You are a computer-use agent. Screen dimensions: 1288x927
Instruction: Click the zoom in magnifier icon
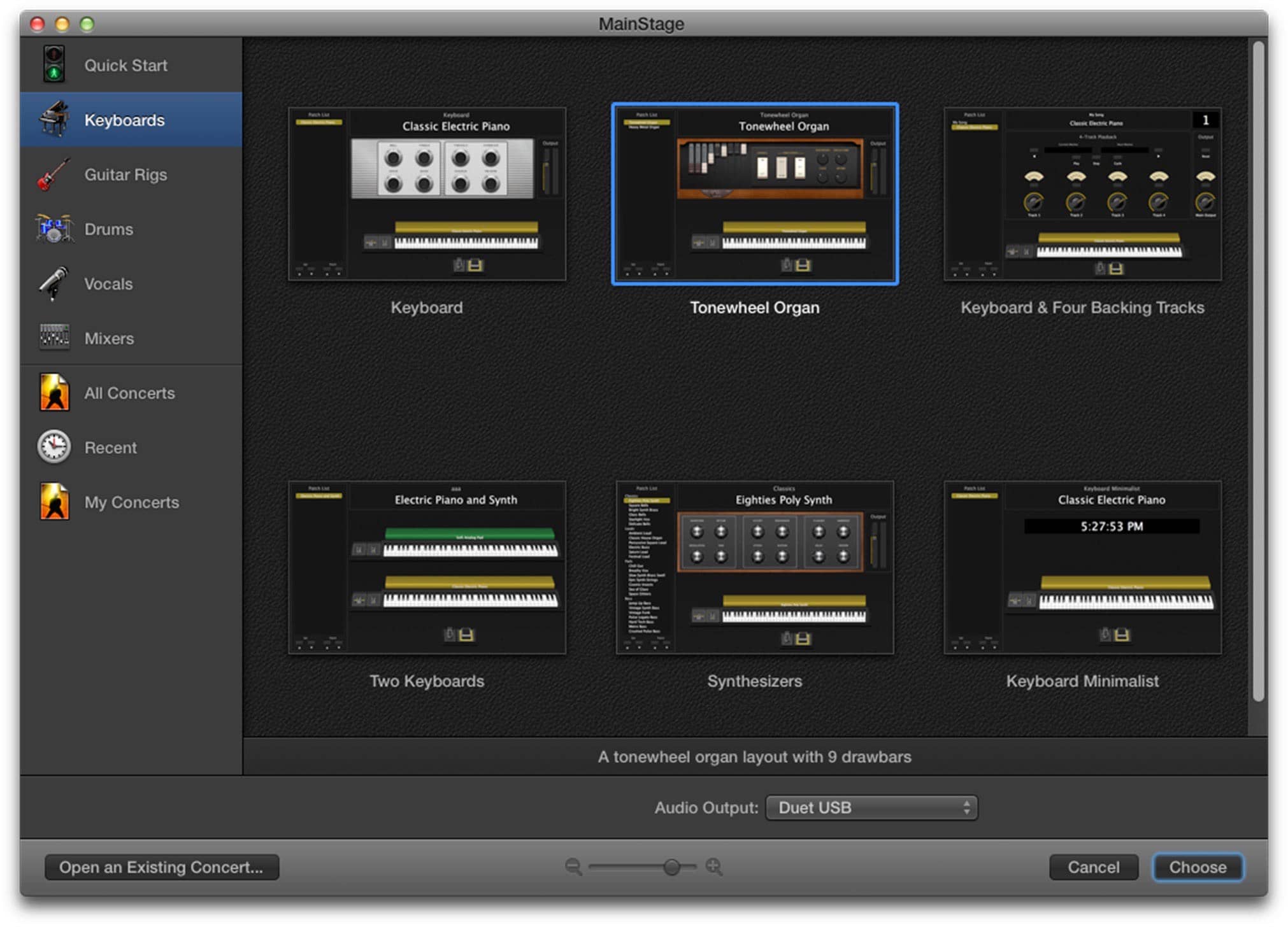coord(714,867)
